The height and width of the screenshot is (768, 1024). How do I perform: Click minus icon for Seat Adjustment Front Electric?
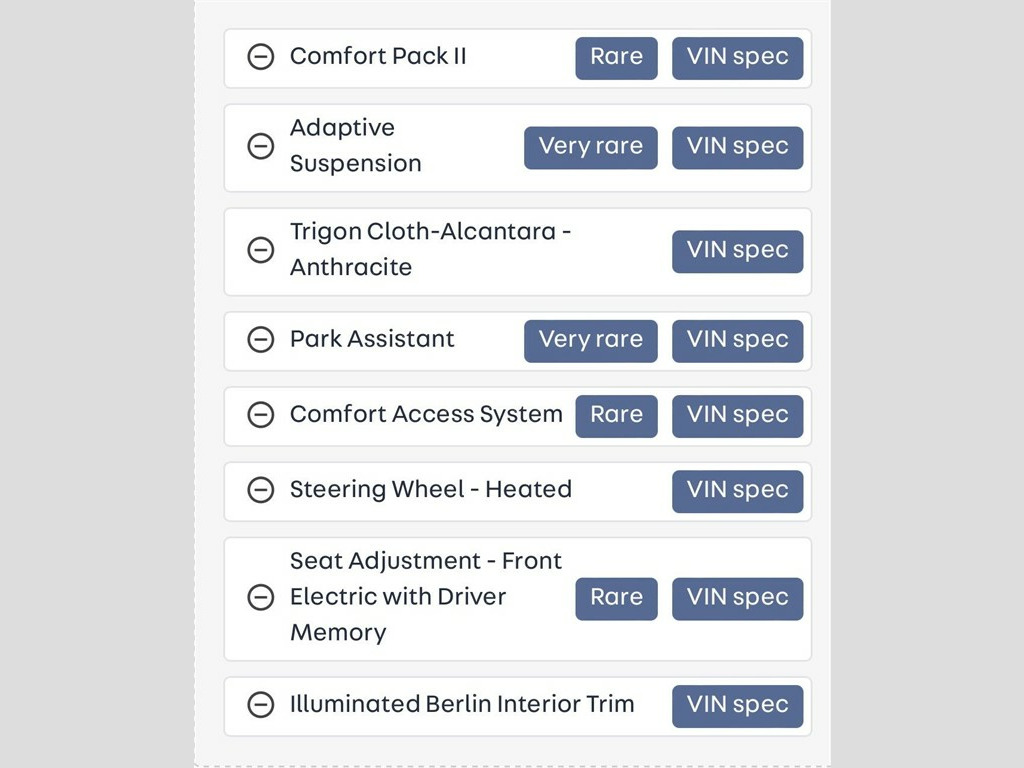point(260,598)
